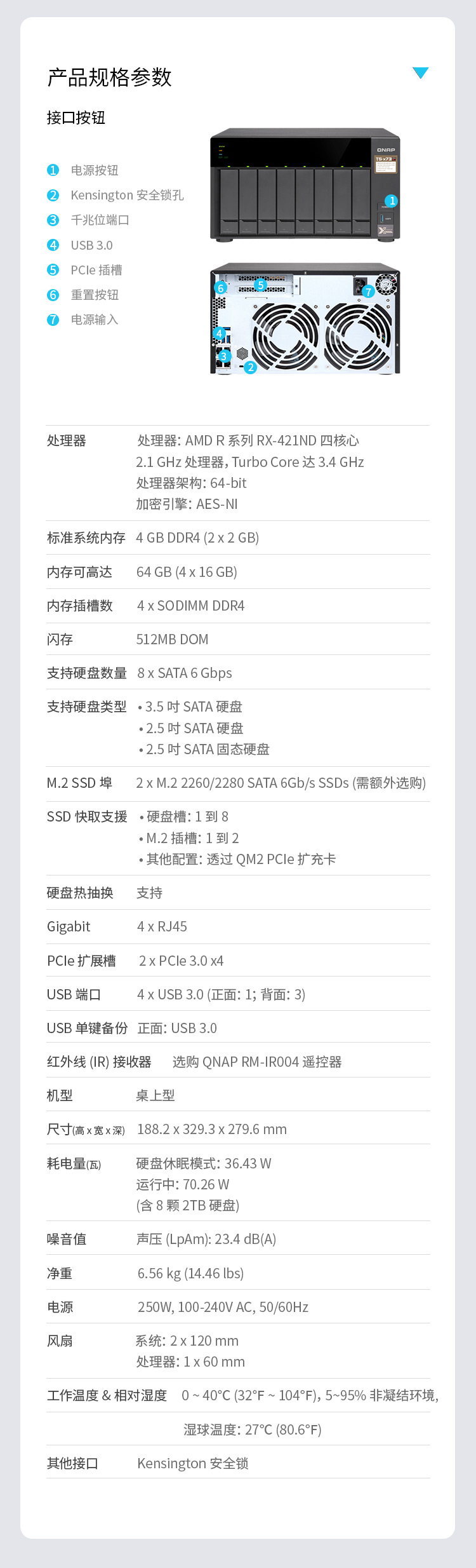
Task: Click marker 7 on rear panel power input
Action: [x=368, y=292]
